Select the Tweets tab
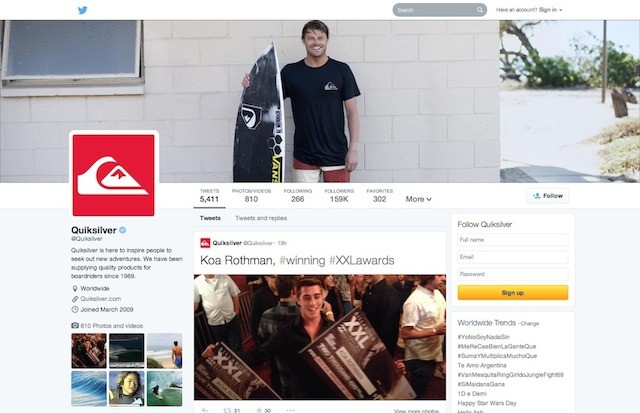 point(210,218)
